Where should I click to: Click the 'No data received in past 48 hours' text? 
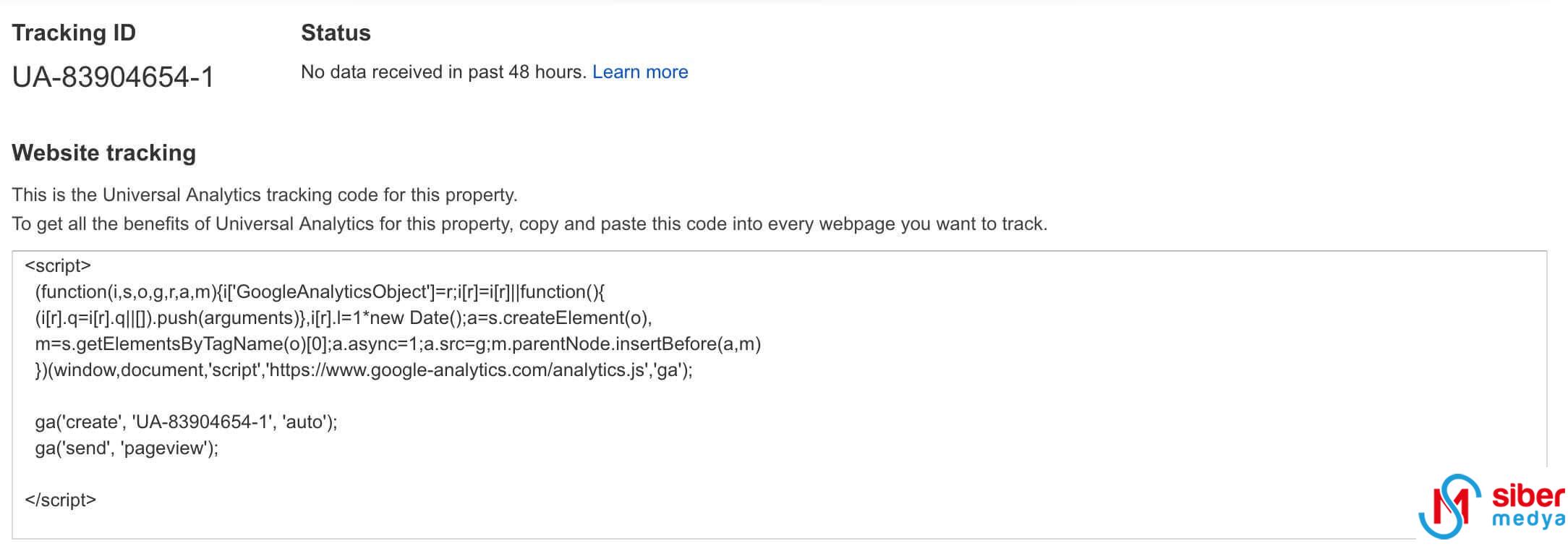[443, 72]
